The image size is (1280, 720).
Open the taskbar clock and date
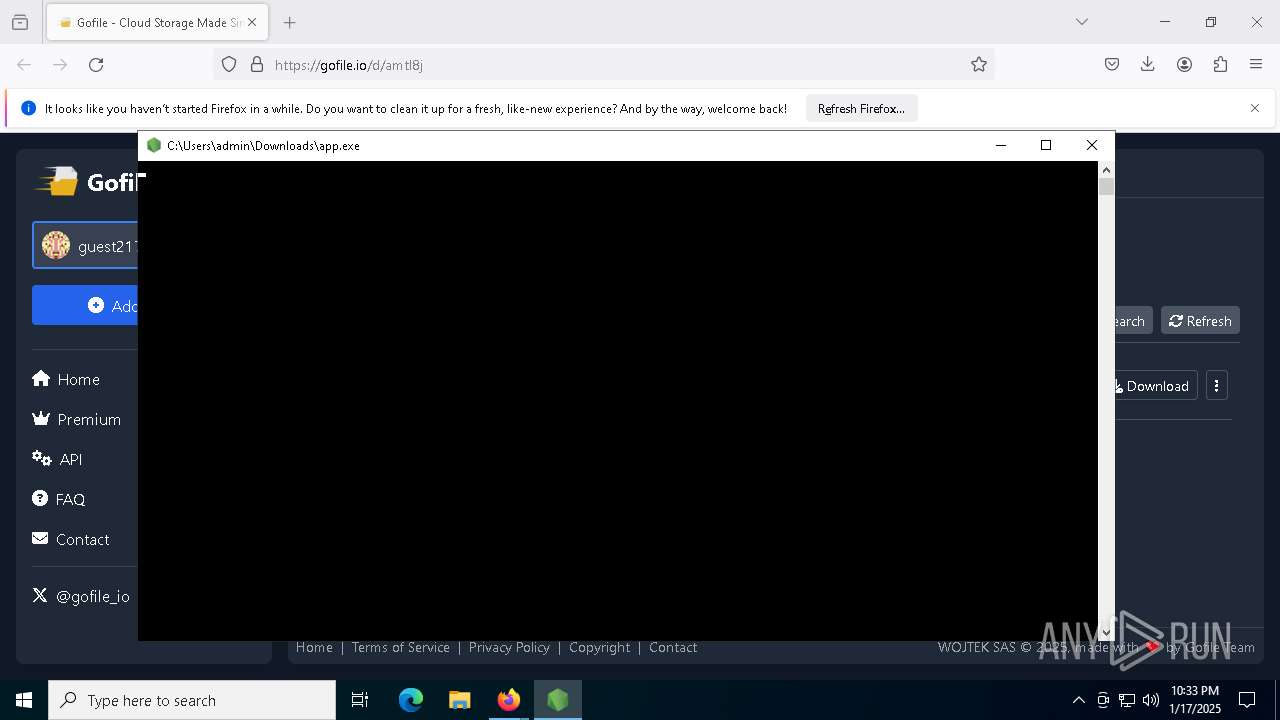coord(1195,700)
